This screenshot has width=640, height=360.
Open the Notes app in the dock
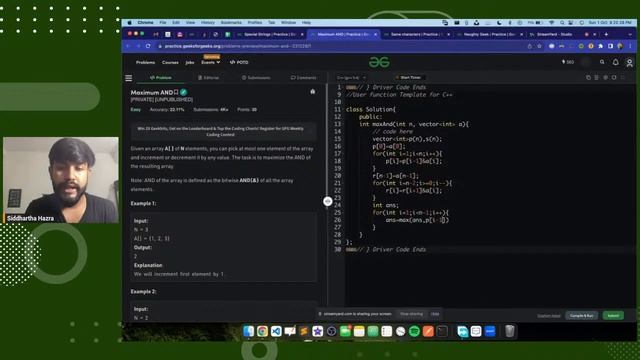tap(359, 331)
